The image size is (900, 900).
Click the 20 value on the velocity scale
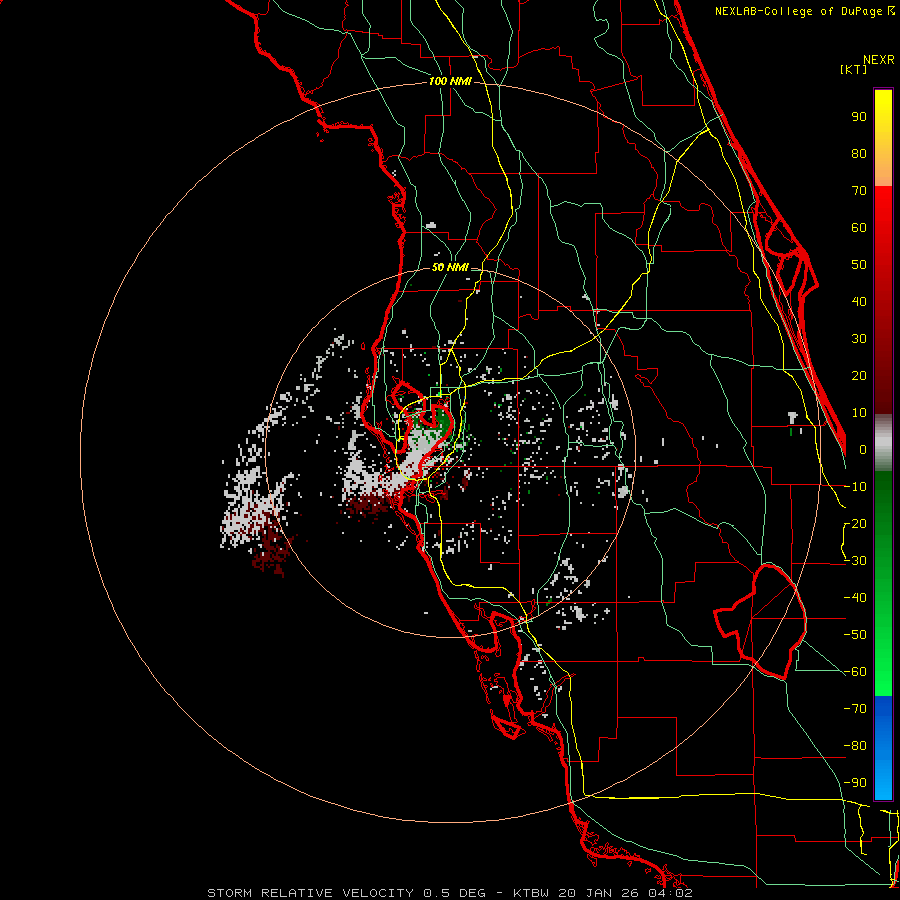coord(859,375)
